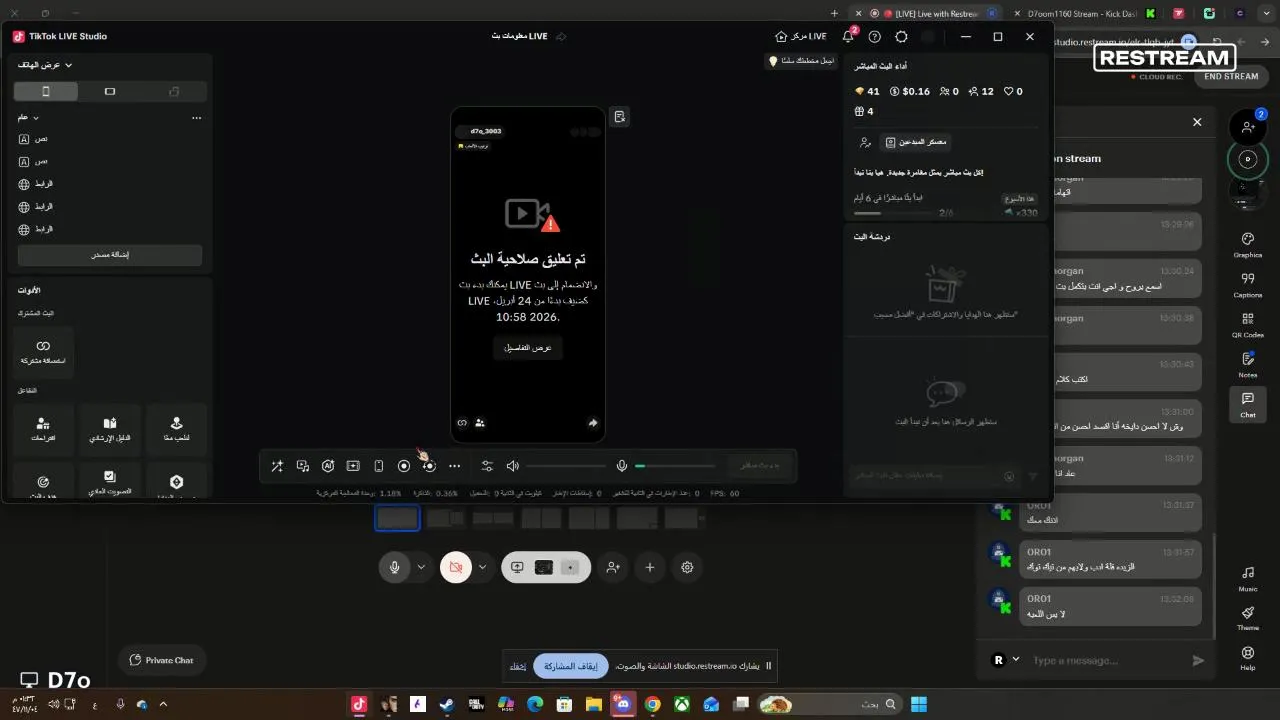The image size is (1280, 720).
Task: Click the Restream add source plus button
Action: [x=650, y=567]
